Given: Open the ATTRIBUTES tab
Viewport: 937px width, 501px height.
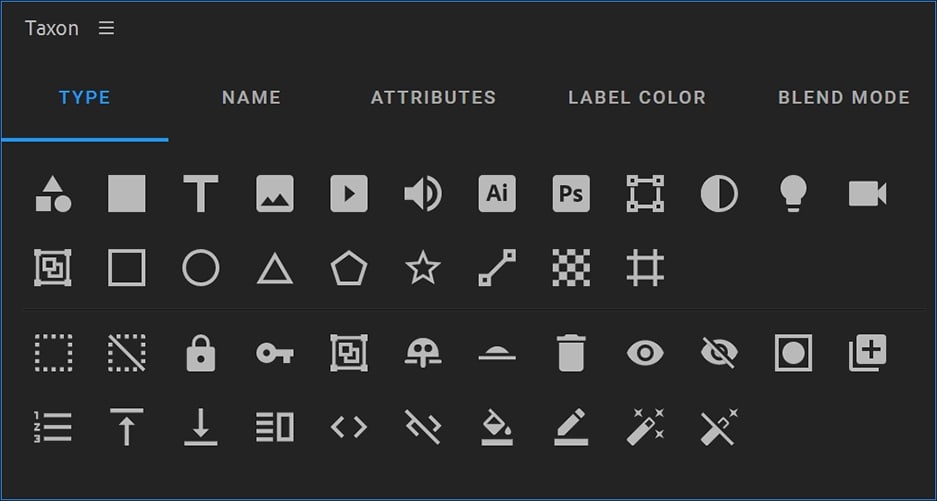Looking at the screenshot, I should 433,98.
